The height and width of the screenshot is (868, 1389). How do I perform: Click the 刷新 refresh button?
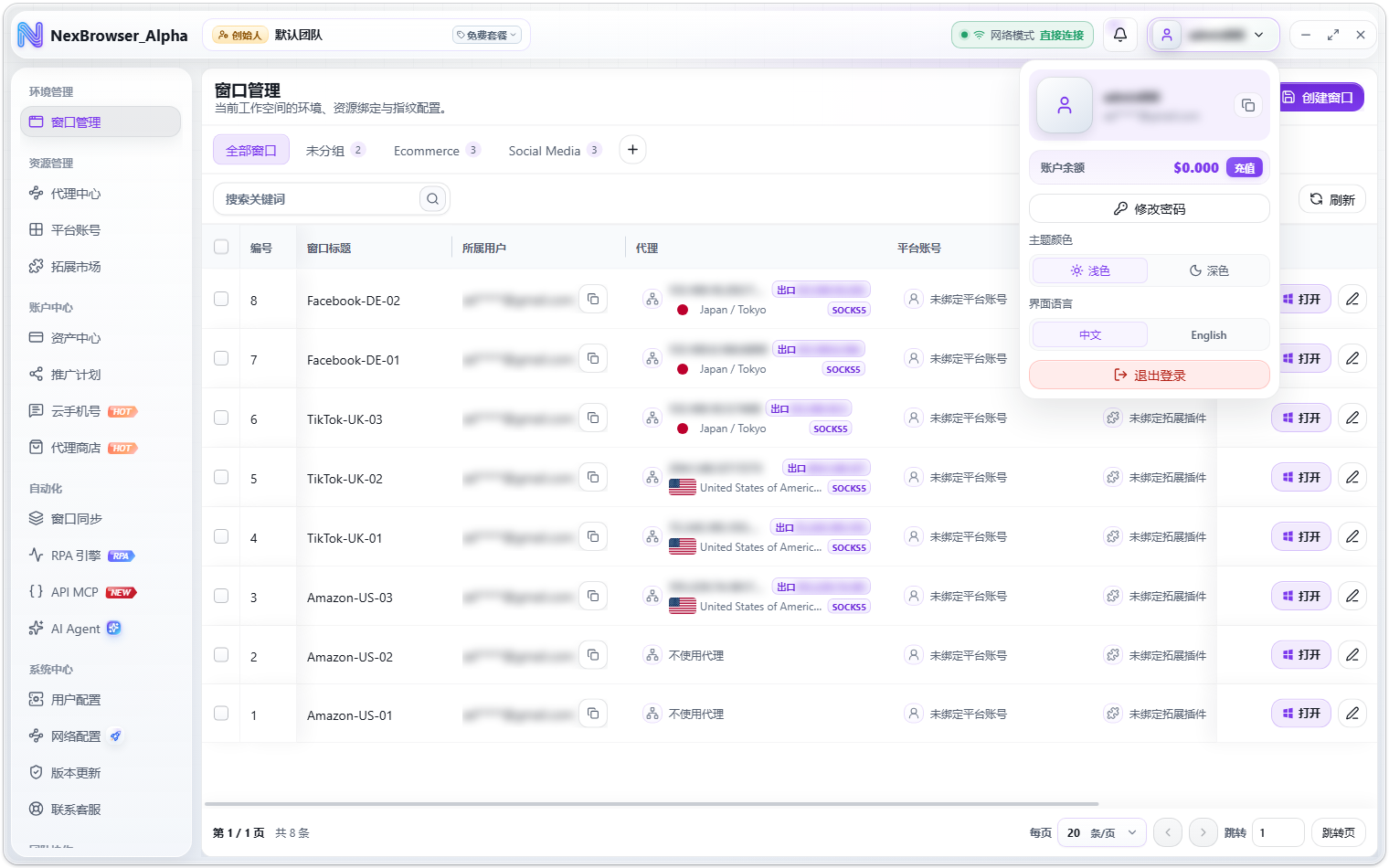pos(1331,199)
